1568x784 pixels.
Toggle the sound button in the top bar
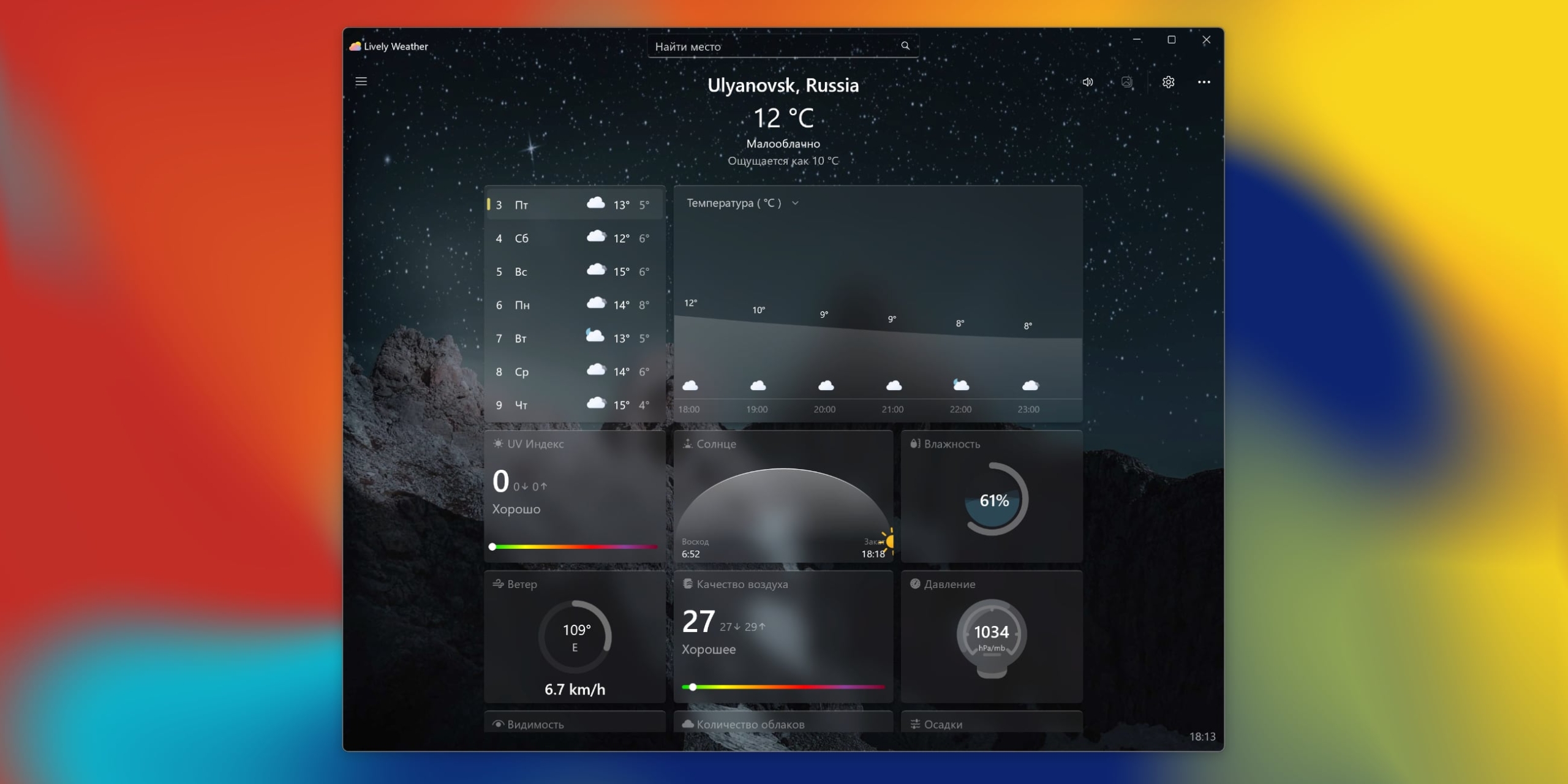tap(1088, 81)
